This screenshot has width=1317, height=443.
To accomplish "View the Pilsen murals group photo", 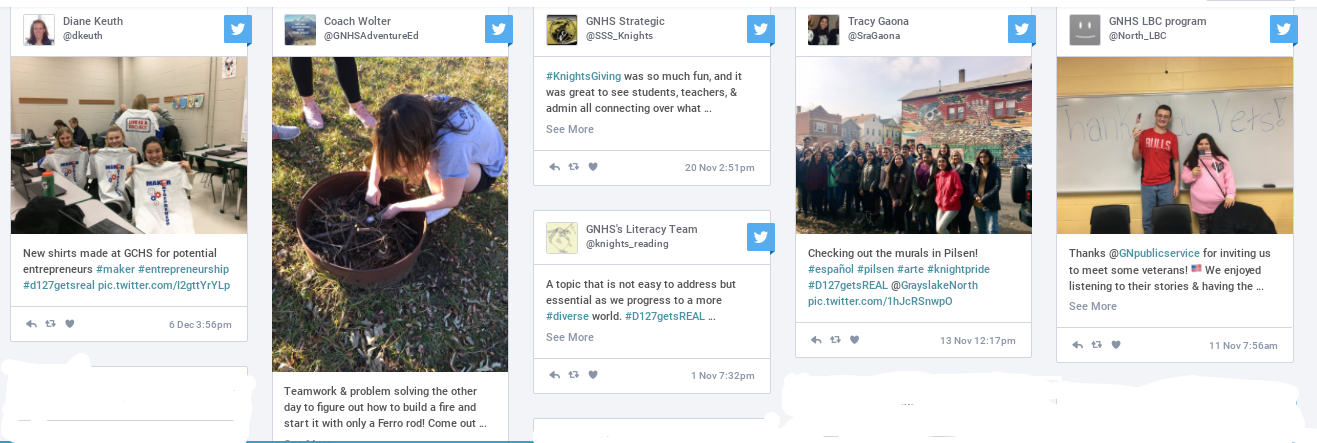I will tap(913, 145).
